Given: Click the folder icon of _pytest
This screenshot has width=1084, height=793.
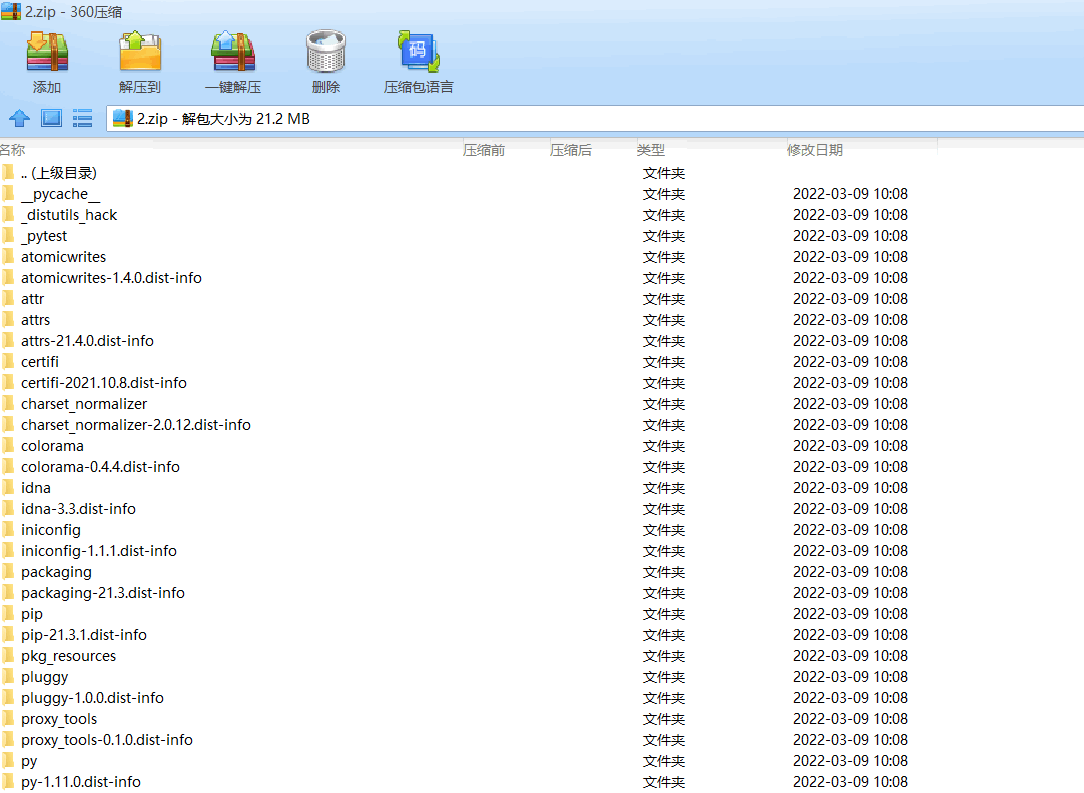Looking at the screenshot, I should [8, 235].
